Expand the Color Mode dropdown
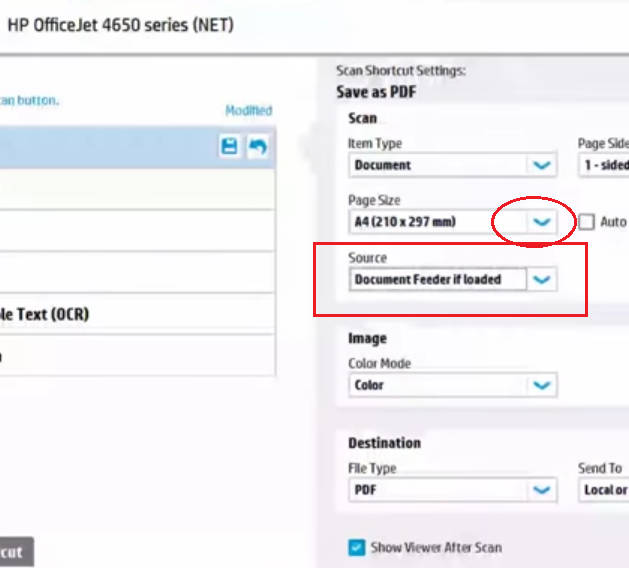The width and height of the screenshot is (629, 568). coord(541,385)
